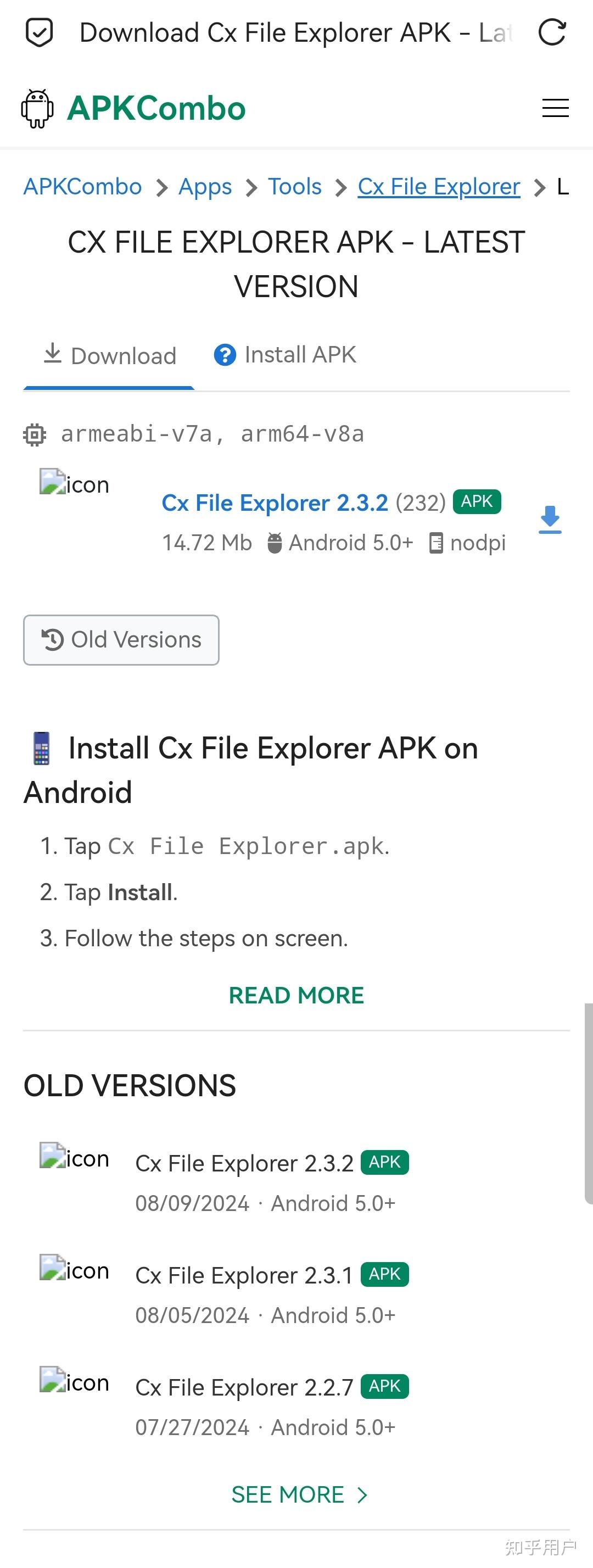This screenshot has width=593, height=1568.
Task: Tap the APKCombo android logo
Action: tap(38, 109)
